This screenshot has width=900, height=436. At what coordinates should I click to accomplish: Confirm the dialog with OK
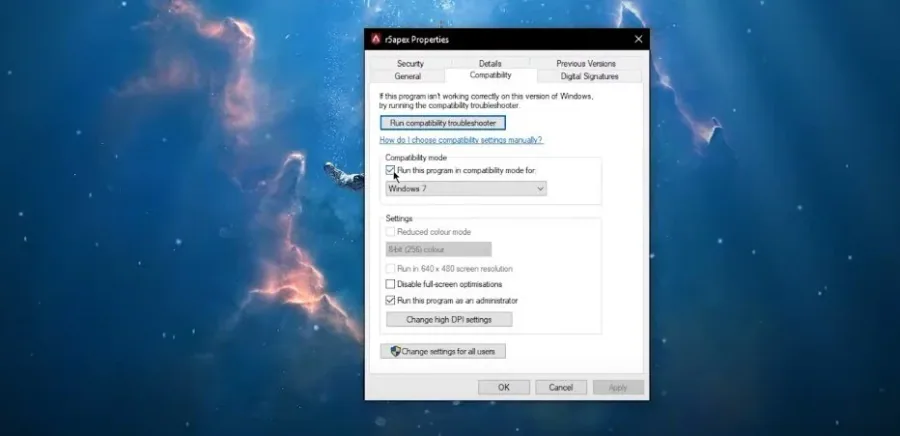(504, 387)
